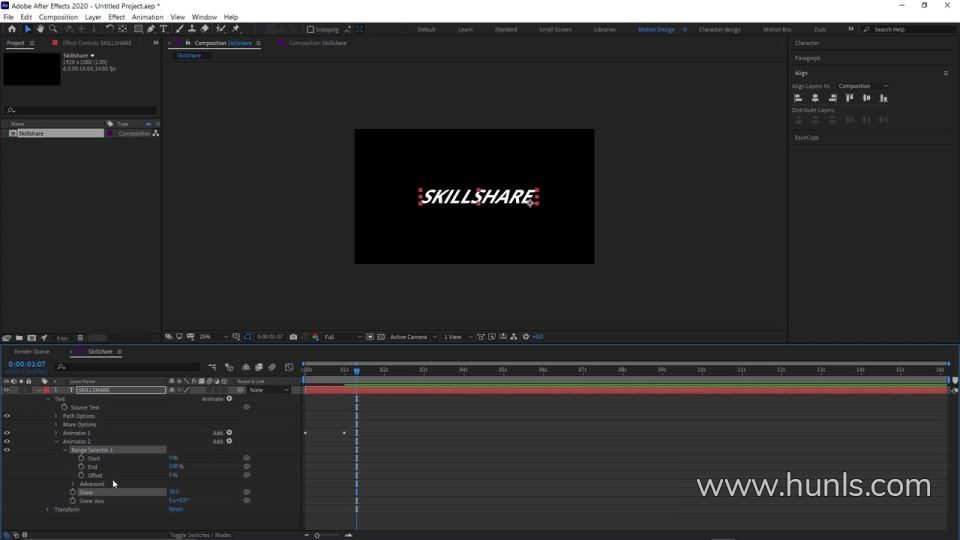Click the align left edges icon
Screen dimensions: 960x540
coord(798,98)
